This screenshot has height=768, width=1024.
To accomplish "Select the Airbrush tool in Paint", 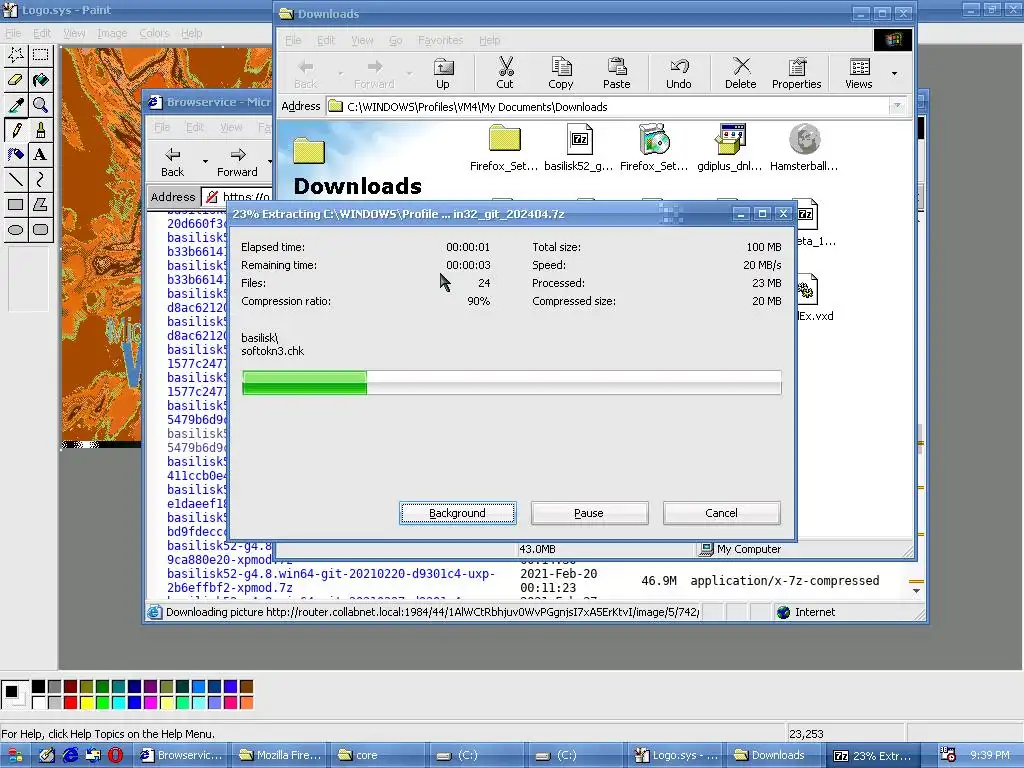I will pyautogui.click(x=16, y=154).
